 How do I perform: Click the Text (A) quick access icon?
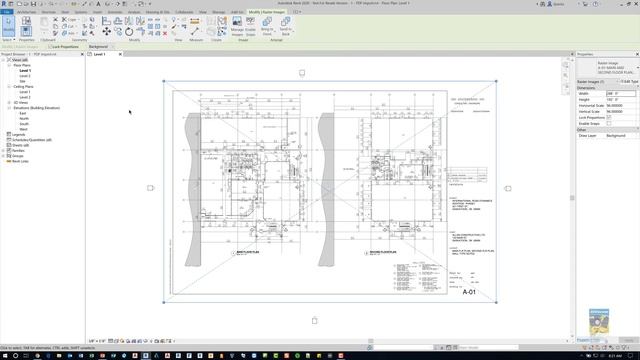pos(98,4)
